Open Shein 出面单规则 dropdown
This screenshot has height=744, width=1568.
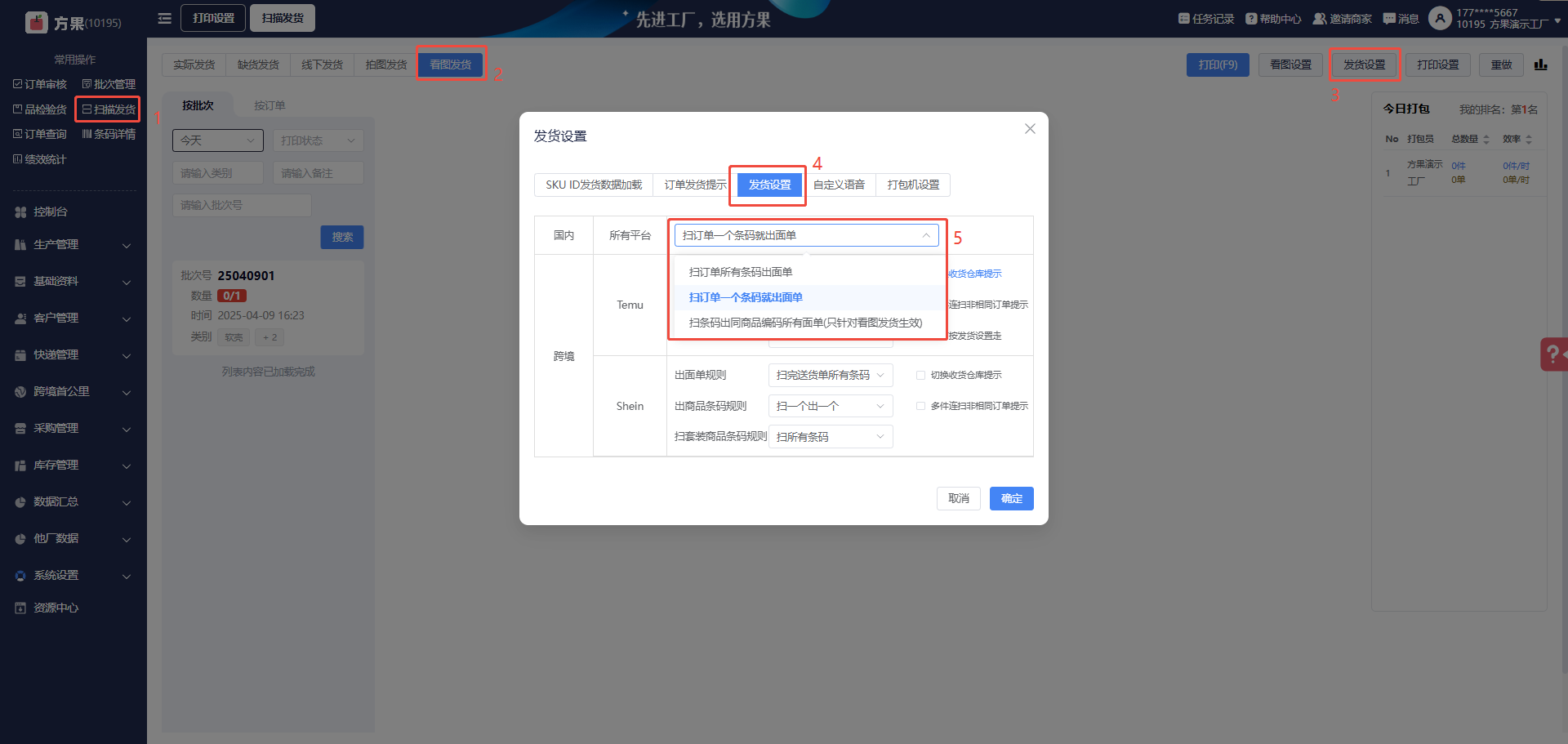(x=831, y=376)
